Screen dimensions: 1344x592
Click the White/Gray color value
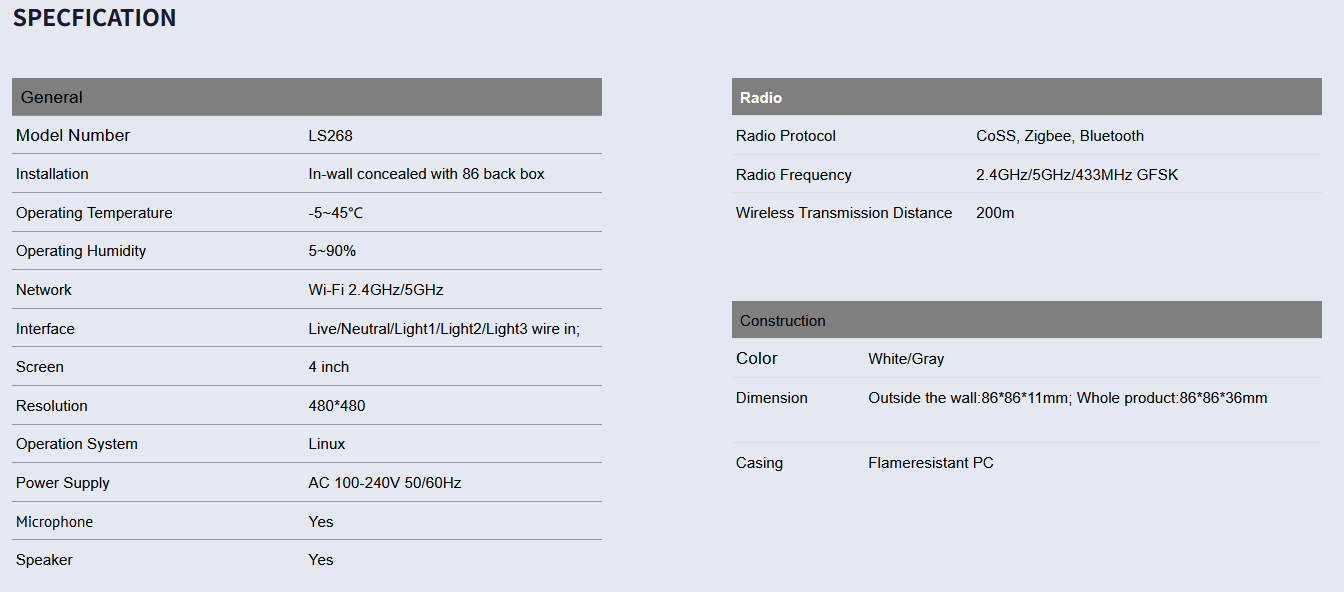(906, 359)
